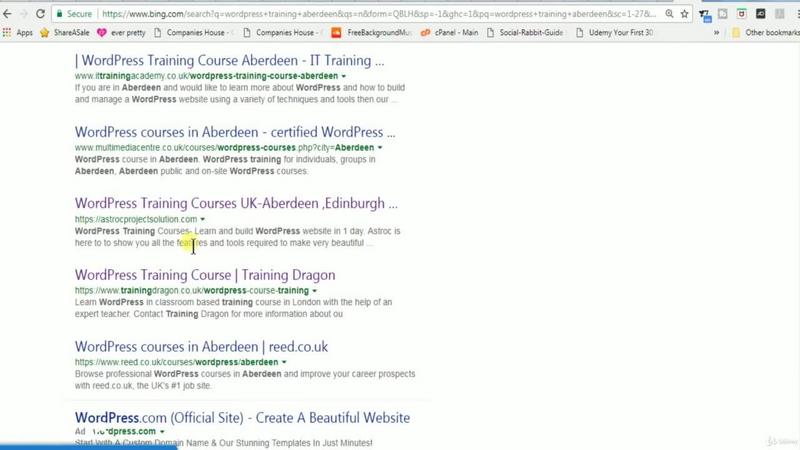Open the red shield pocket extension icon
This screenshot has width=800, height=450.
tap(741, 14)
